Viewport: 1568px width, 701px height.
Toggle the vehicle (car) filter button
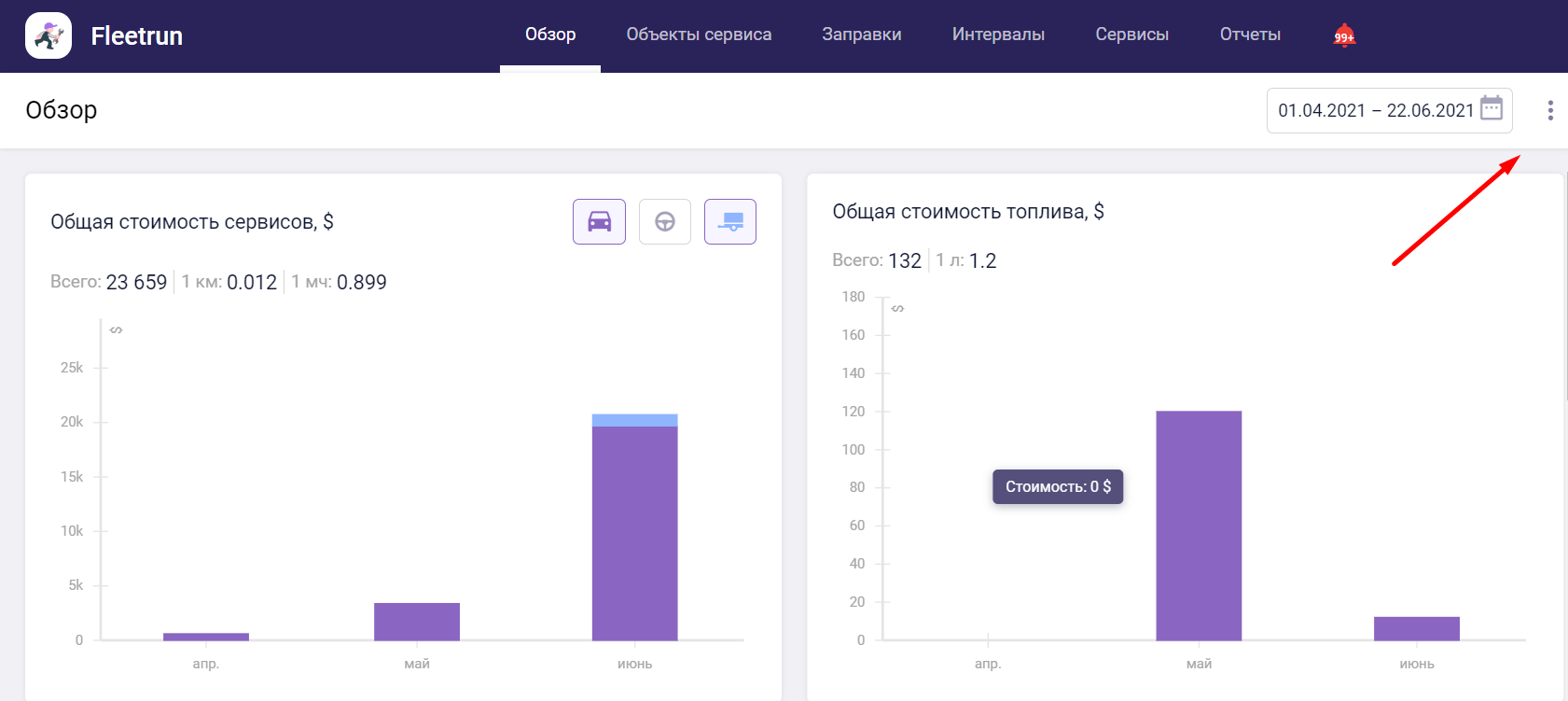(599, 222)
